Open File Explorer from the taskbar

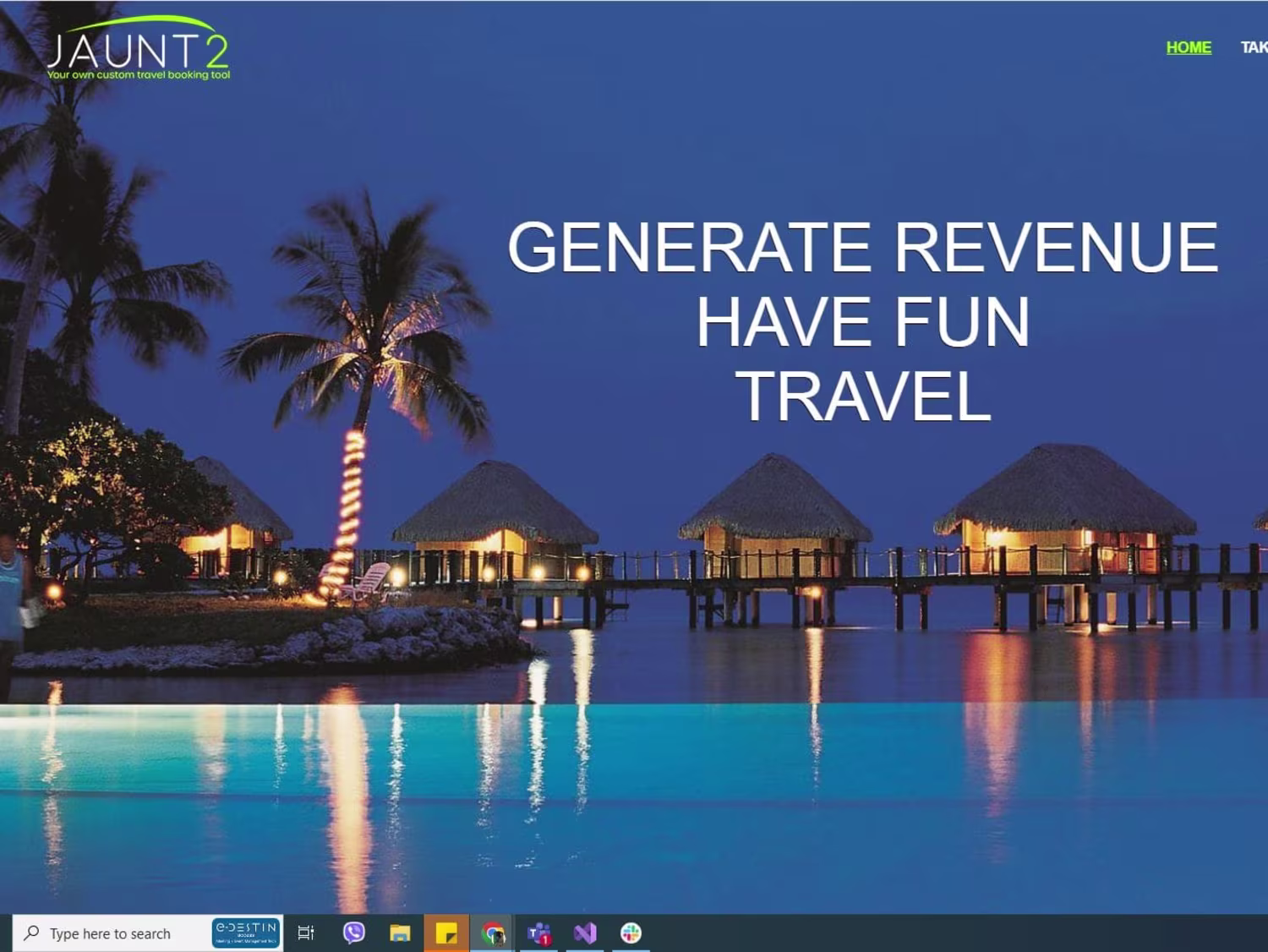(400, 933)
